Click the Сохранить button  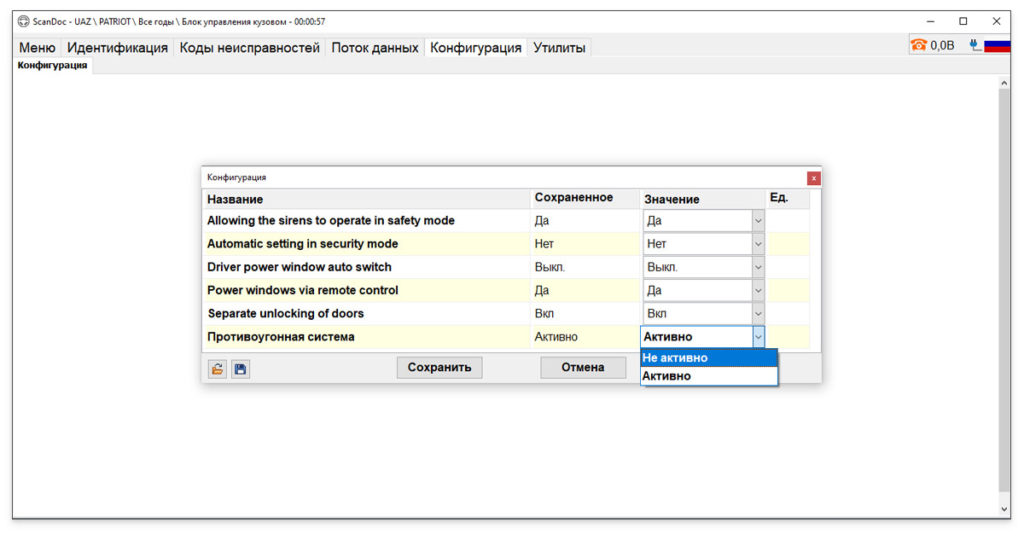[x=440, y=368]
